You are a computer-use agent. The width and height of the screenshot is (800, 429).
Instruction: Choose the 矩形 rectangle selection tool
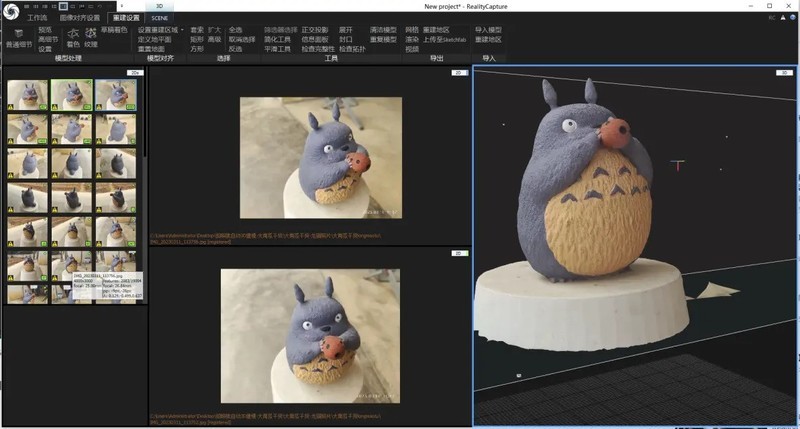pyautogui.click(x=197, y=39)
